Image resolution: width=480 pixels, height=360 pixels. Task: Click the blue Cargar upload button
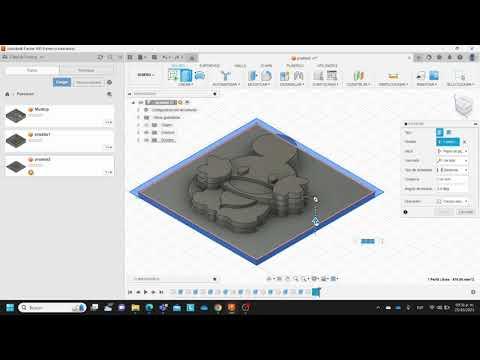[62, 82]
